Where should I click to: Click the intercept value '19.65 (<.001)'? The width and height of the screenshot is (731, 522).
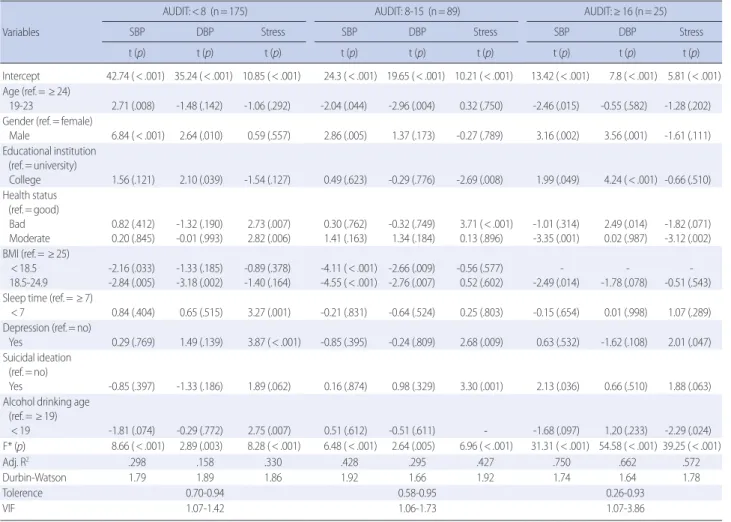point(416,76)
